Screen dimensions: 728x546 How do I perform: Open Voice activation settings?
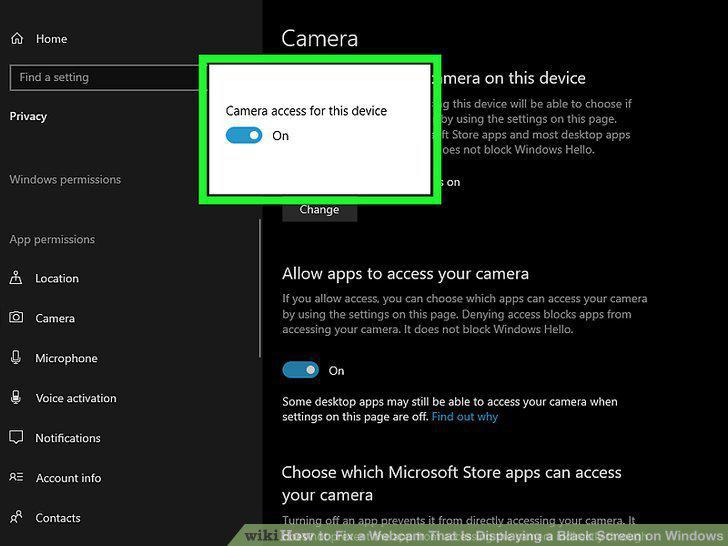click(x=76, y=398)
